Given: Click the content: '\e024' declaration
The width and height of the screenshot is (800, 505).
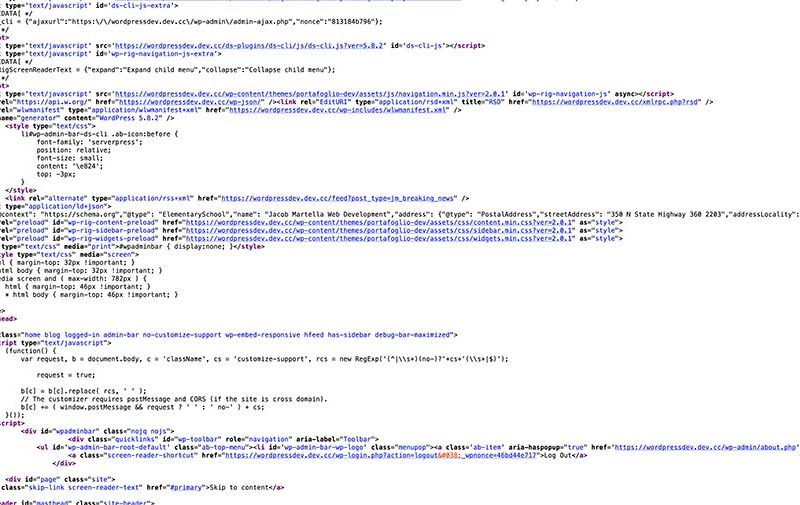Looking at the screenshot, I should [70, 166].
